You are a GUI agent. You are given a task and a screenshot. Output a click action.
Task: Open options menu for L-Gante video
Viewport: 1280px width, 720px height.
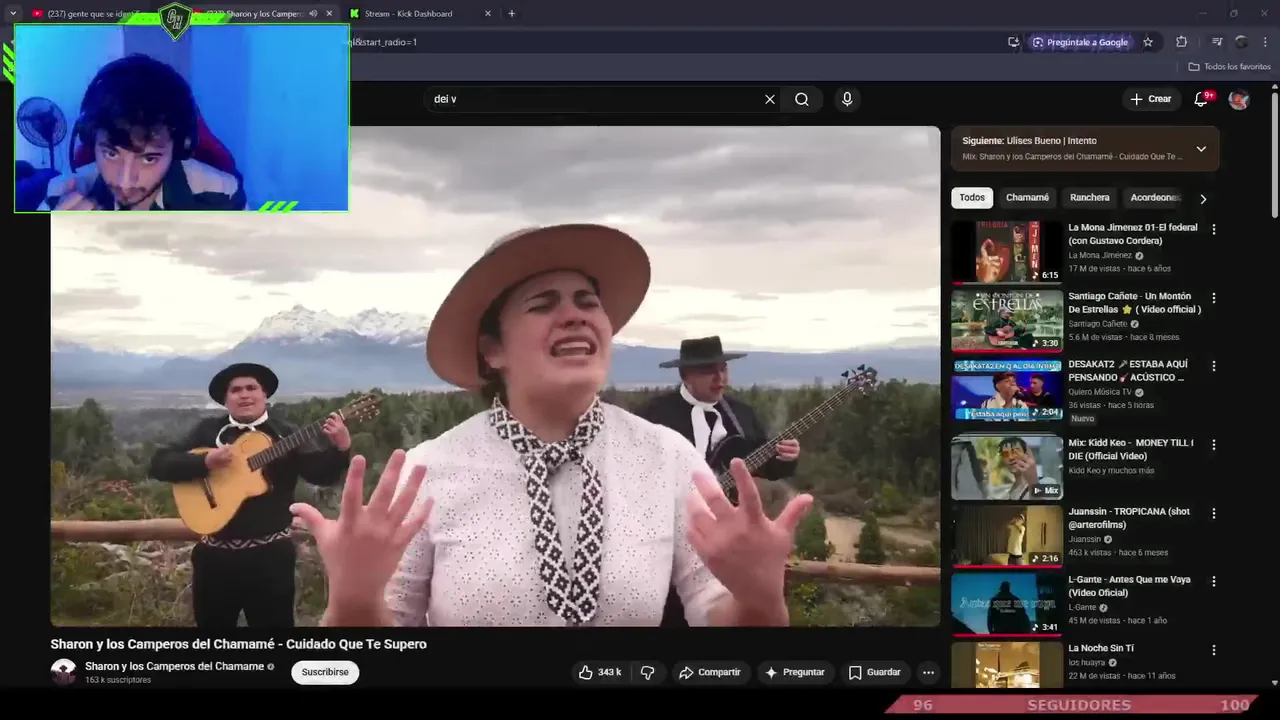[x=1214, y=581]
